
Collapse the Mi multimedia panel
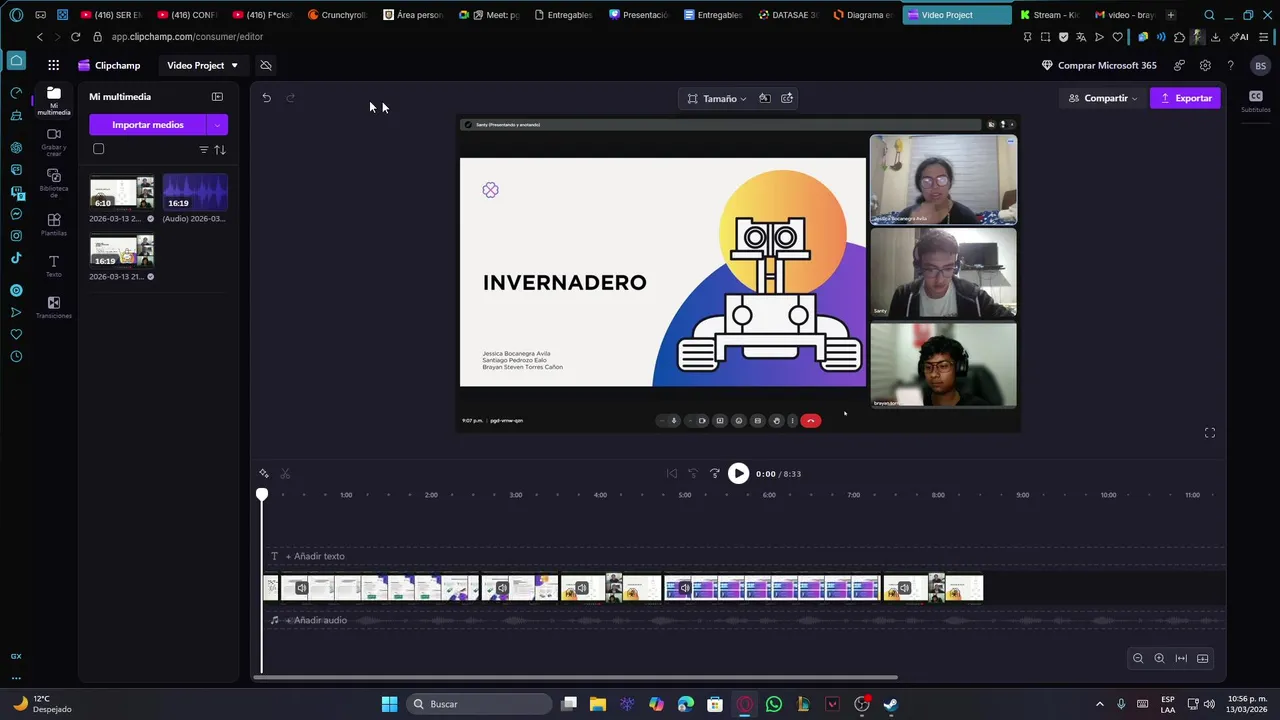(x=217, y=97)
